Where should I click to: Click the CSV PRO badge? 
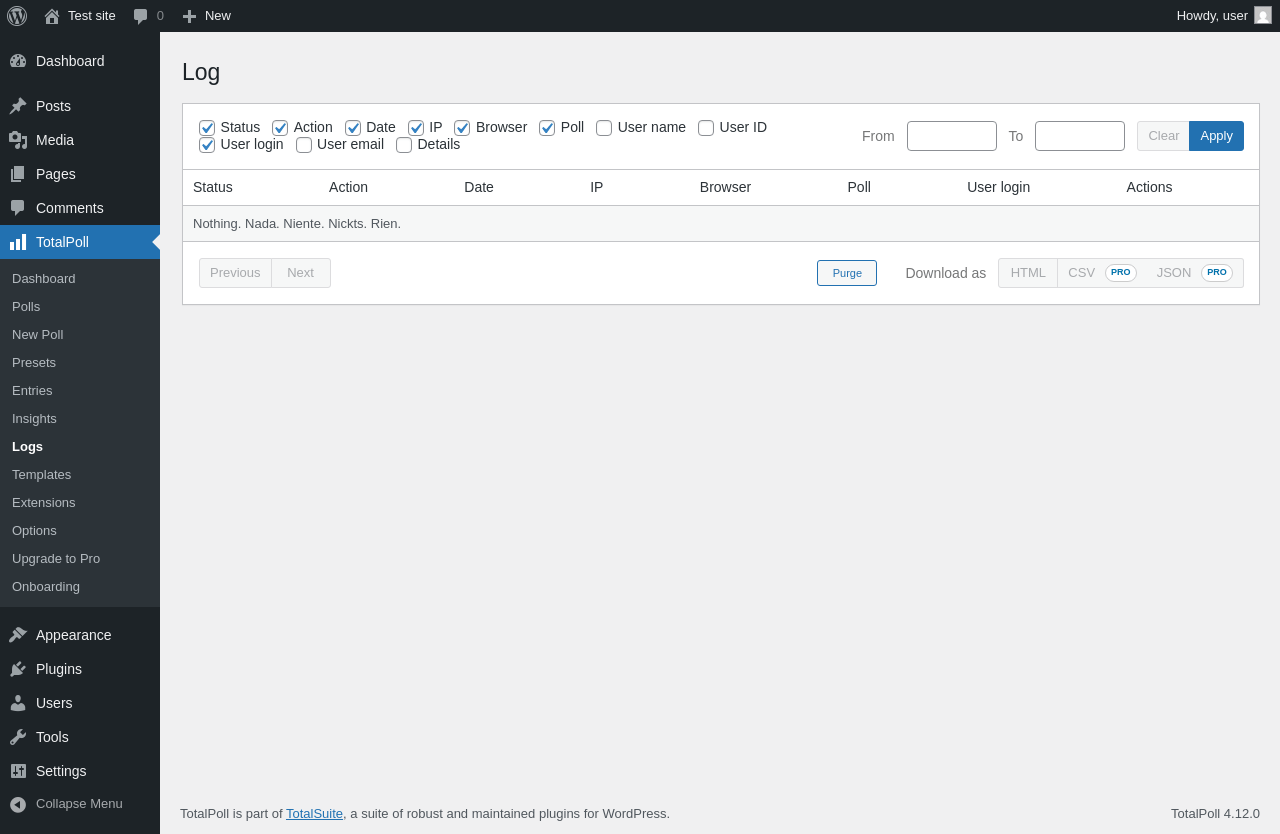click(x=1121, y=273)
